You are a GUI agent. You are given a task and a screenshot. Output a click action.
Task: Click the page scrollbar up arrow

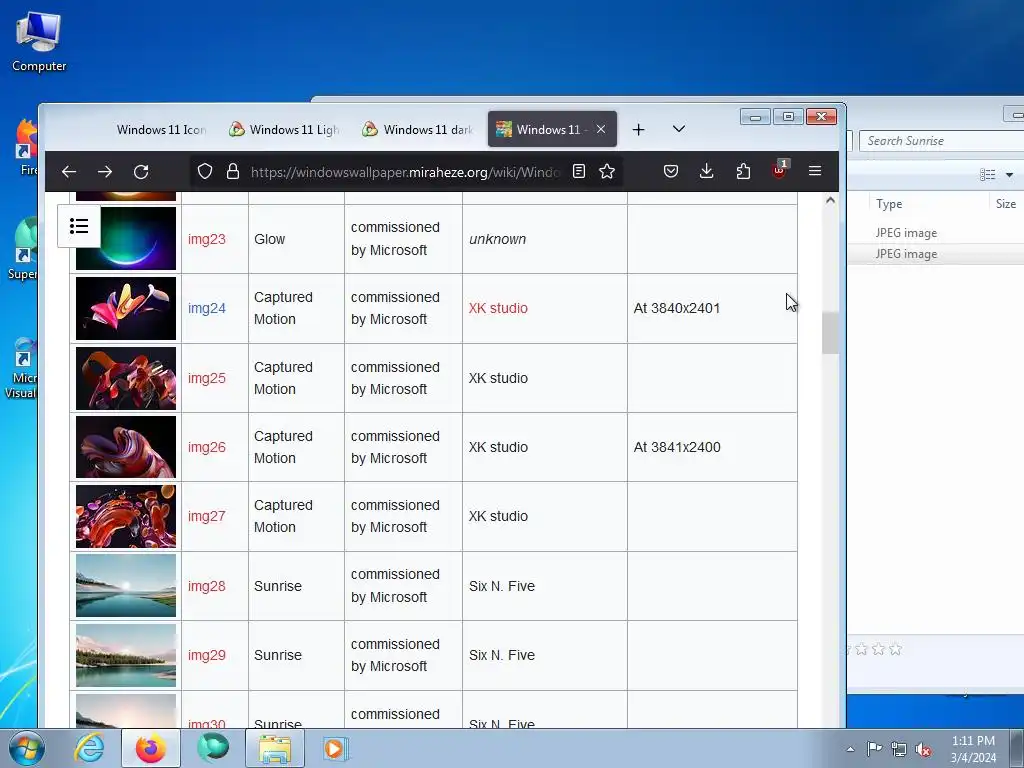pyautogui.click(x=830, y=200)
